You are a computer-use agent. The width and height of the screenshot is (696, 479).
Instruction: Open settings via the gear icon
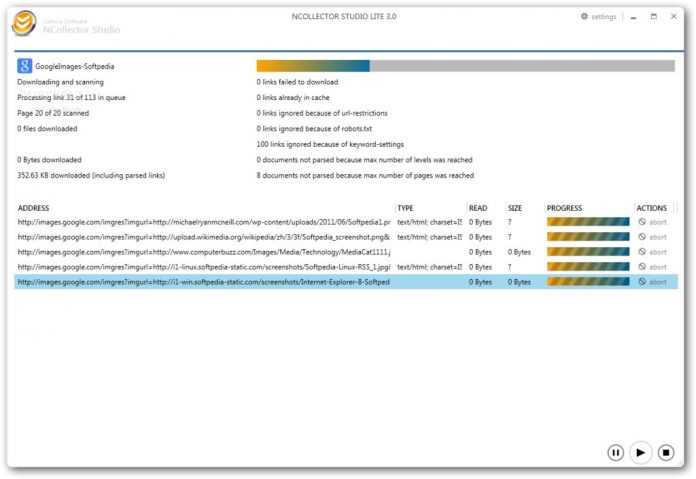click(x=584, y=16)
